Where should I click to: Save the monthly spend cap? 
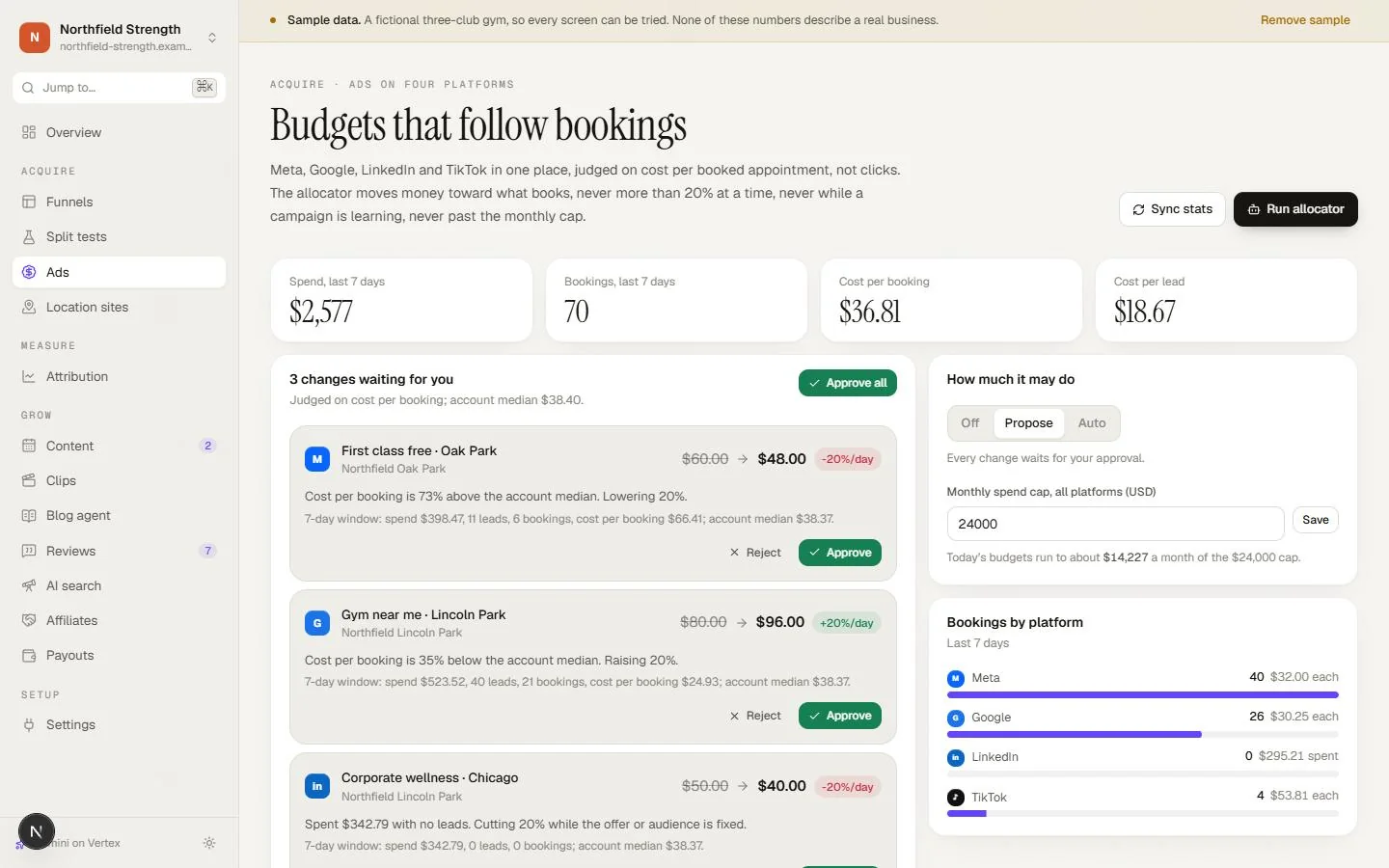(x=1316, y=520)
